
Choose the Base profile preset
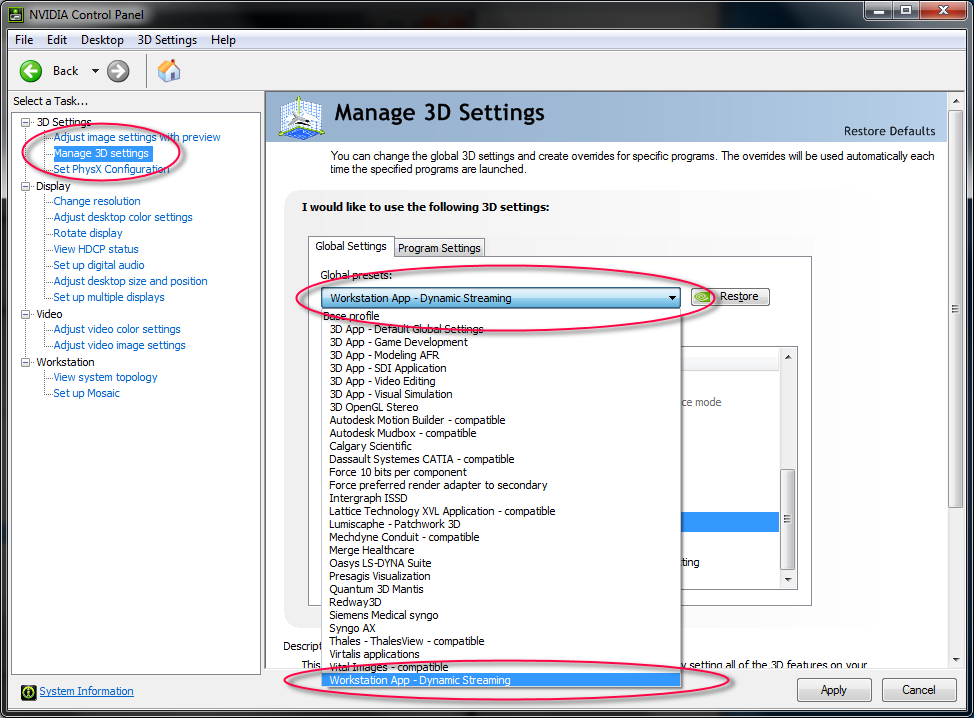501,316
